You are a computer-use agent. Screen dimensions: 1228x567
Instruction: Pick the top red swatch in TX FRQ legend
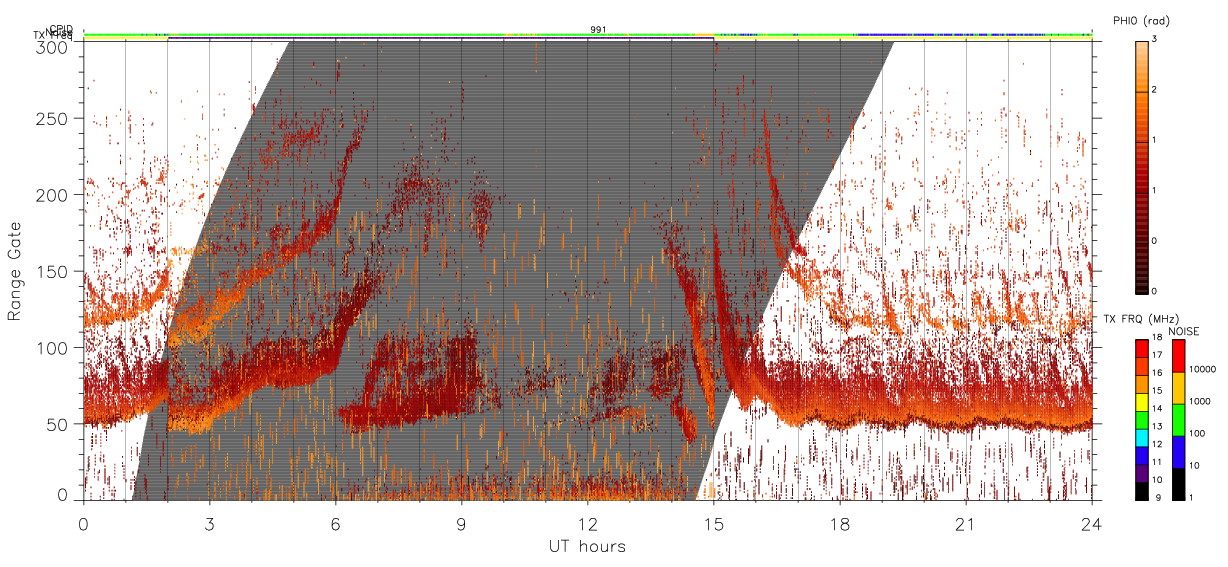(1142, 347)
